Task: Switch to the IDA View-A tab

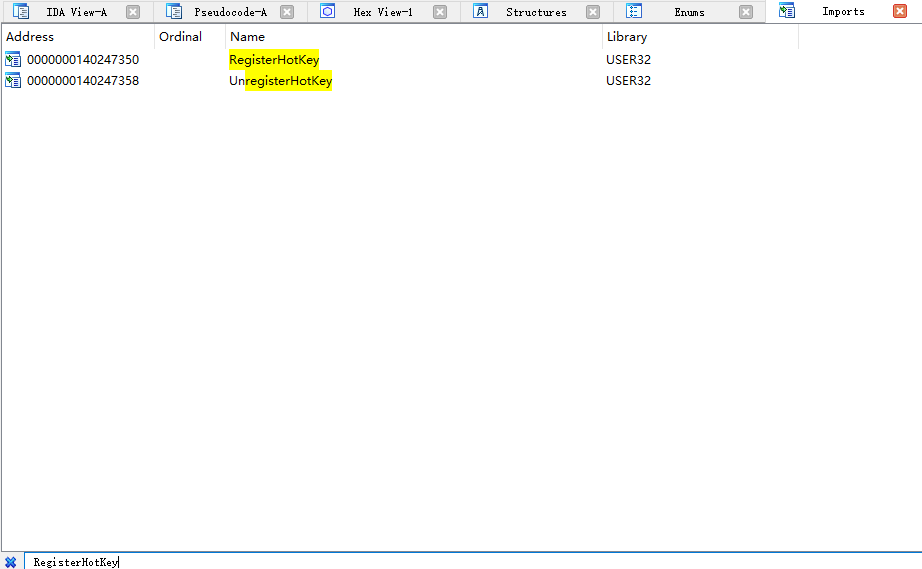Action: (x=76, y=12)
